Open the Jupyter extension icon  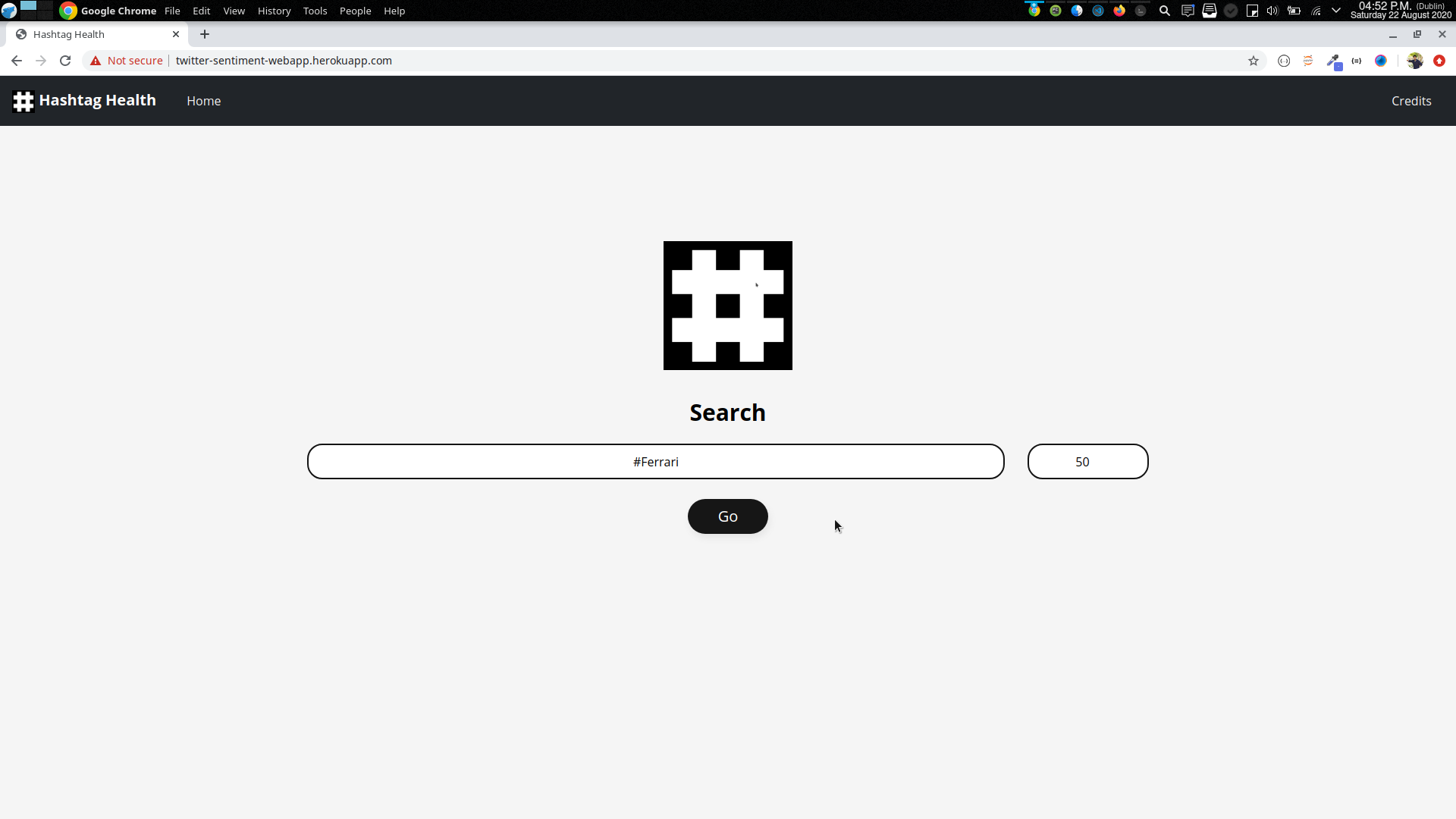(x=1308, y=61)
